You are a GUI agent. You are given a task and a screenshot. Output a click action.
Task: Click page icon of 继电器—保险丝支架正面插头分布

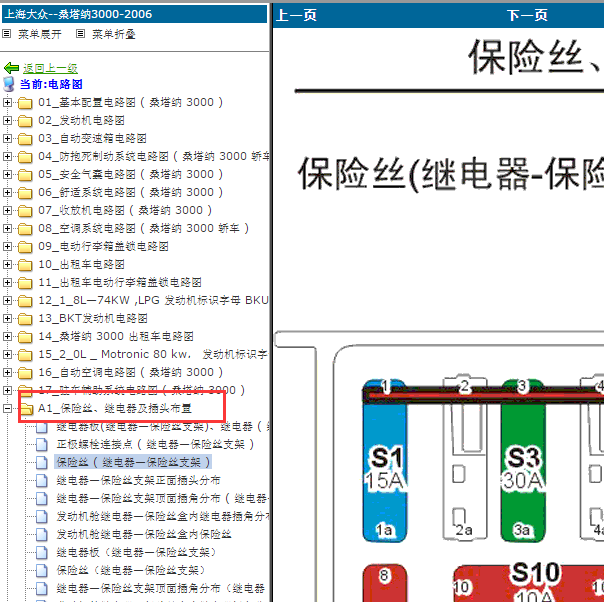[42, 481]
